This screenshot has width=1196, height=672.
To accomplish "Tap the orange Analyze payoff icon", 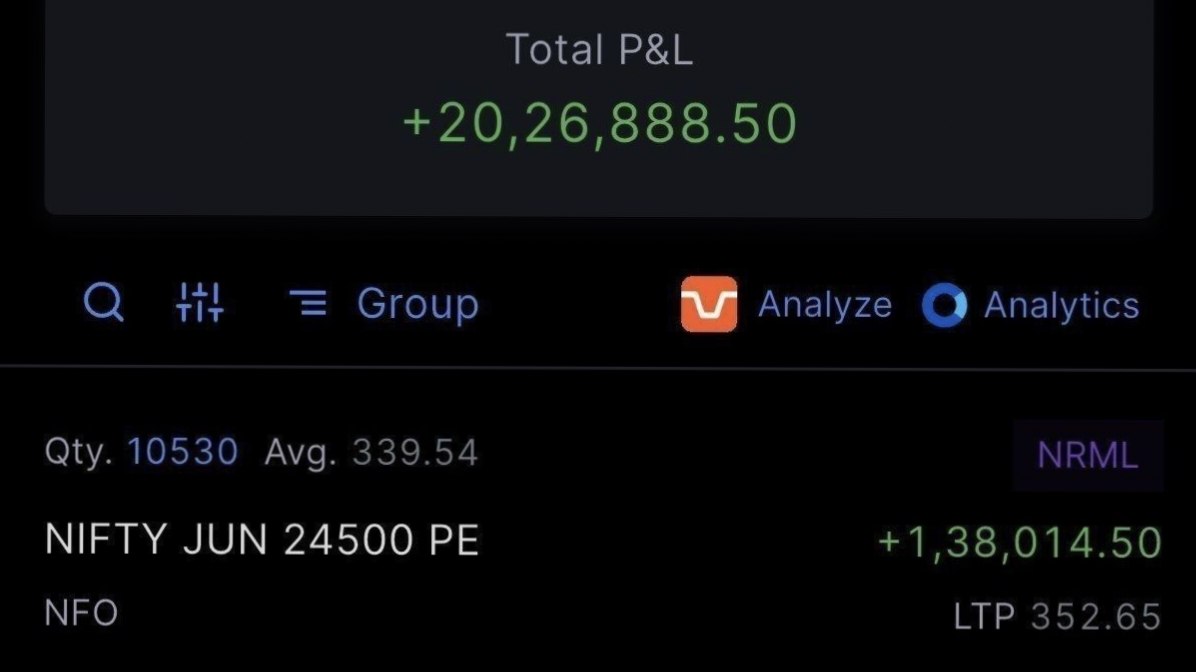I will pos(709,304).
